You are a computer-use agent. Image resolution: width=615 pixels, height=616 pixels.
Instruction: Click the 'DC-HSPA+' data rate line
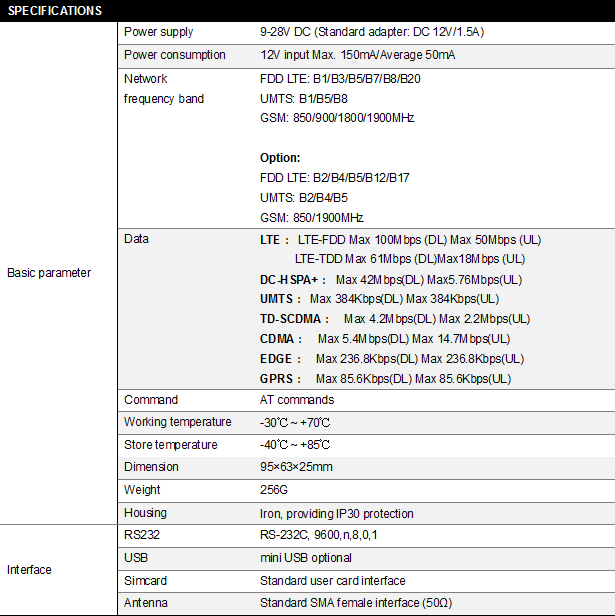(x=391, y=280)
